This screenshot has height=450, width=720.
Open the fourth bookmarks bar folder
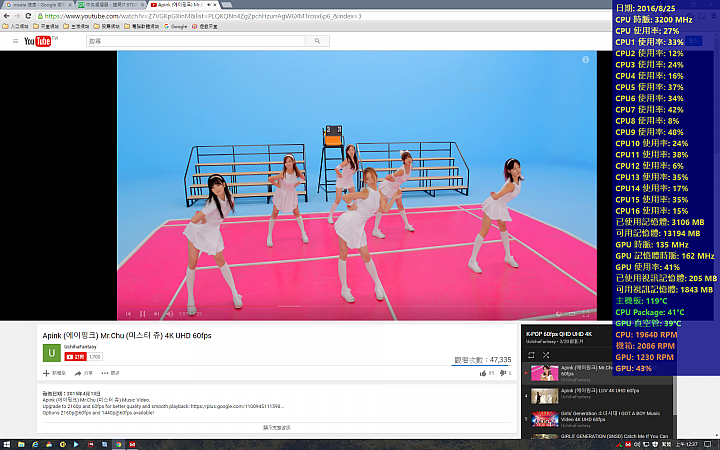107,26
